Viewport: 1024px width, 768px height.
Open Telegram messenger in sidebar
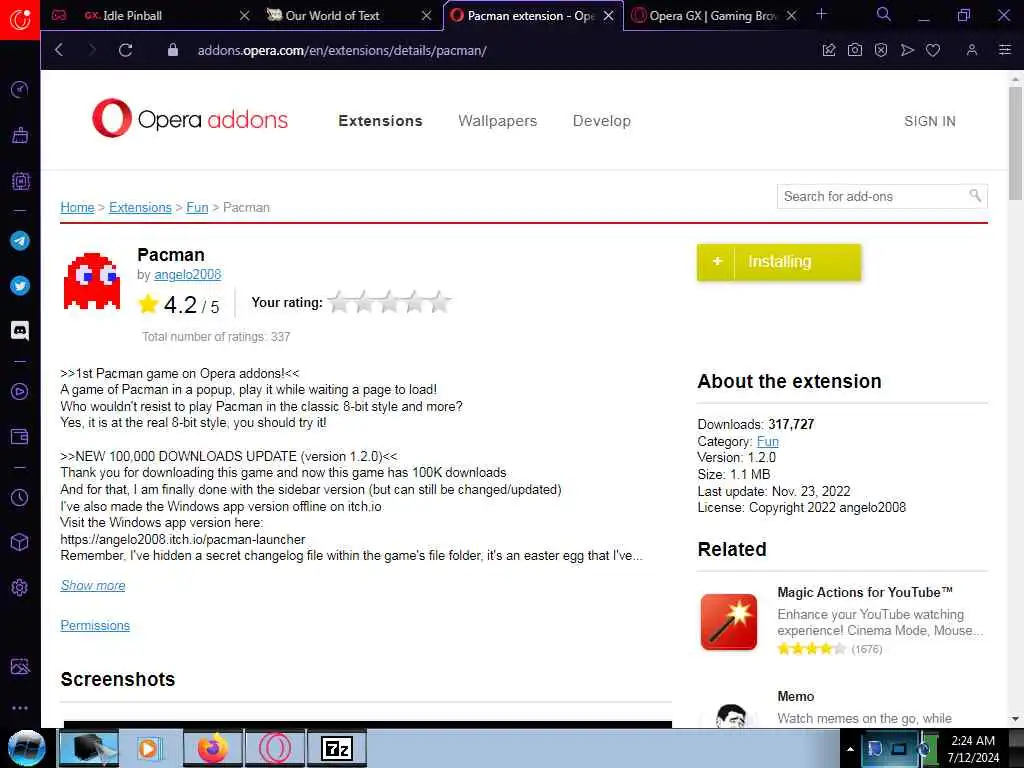click(x=20, y=240)
